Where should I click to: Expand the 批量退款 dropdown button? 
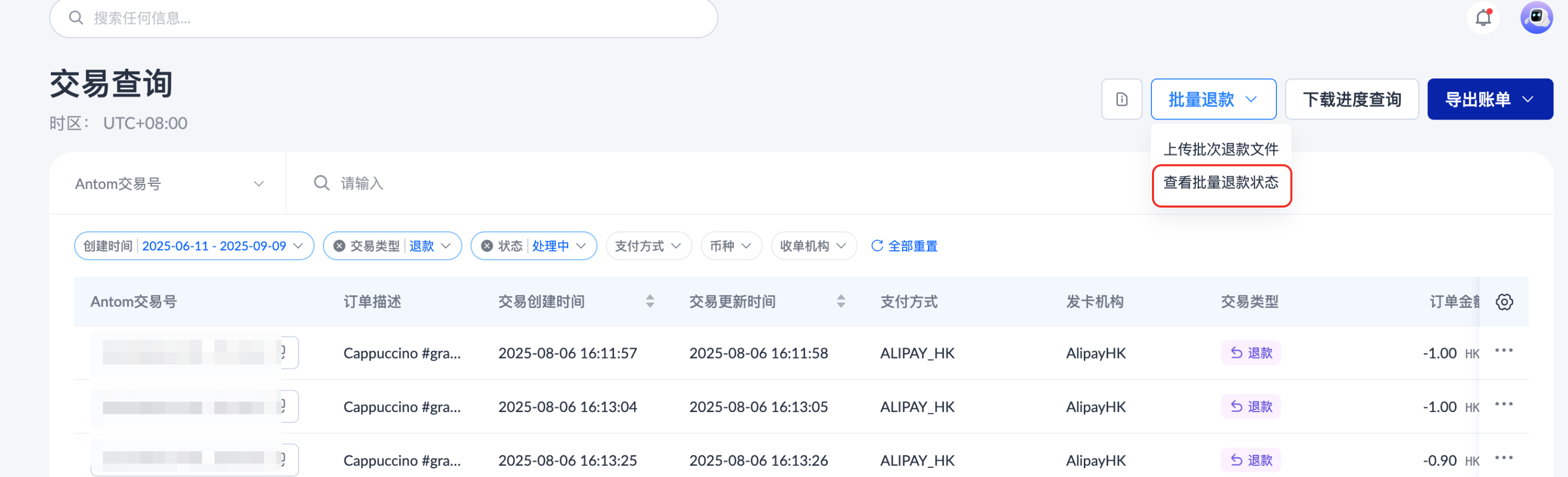pos(1213,99)
